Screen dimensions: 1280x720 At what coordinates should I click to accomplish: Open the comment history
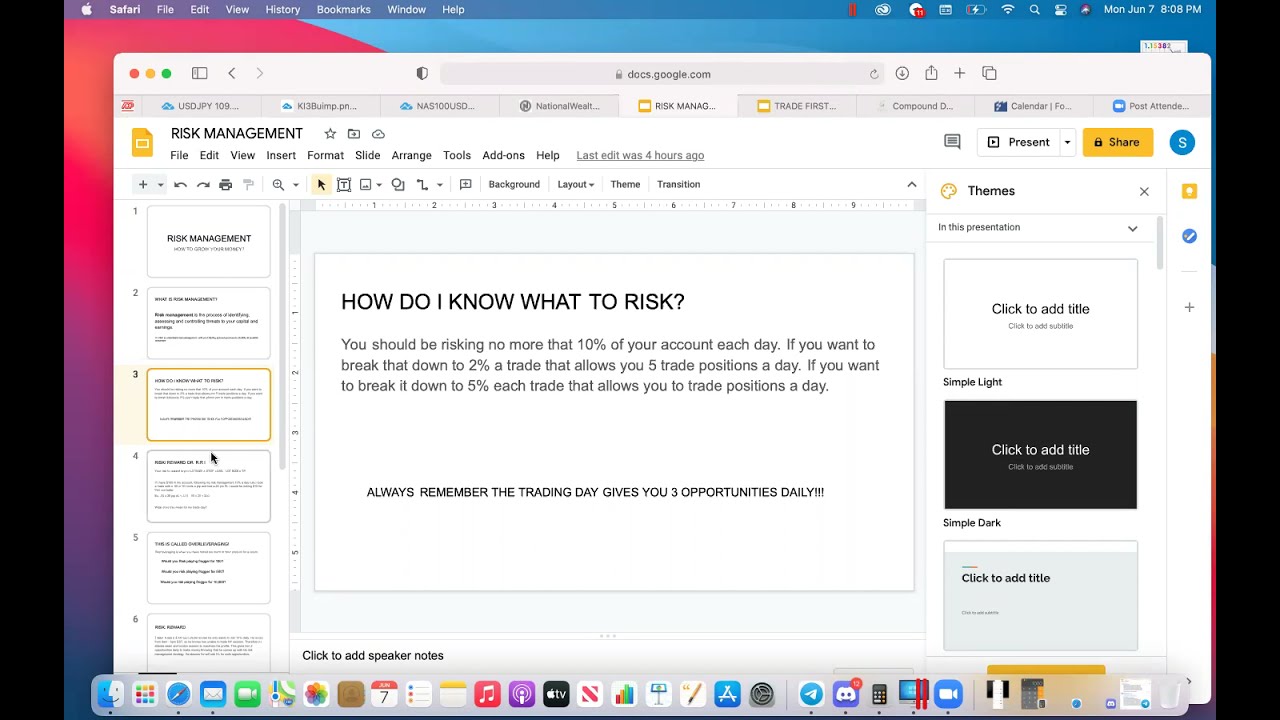[x=952, y=142]
